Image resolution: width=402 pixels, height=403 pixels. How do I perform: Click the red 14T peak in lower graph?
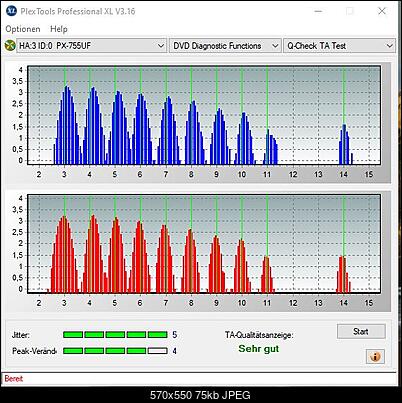pyautogui.click(x=343, y=274)
